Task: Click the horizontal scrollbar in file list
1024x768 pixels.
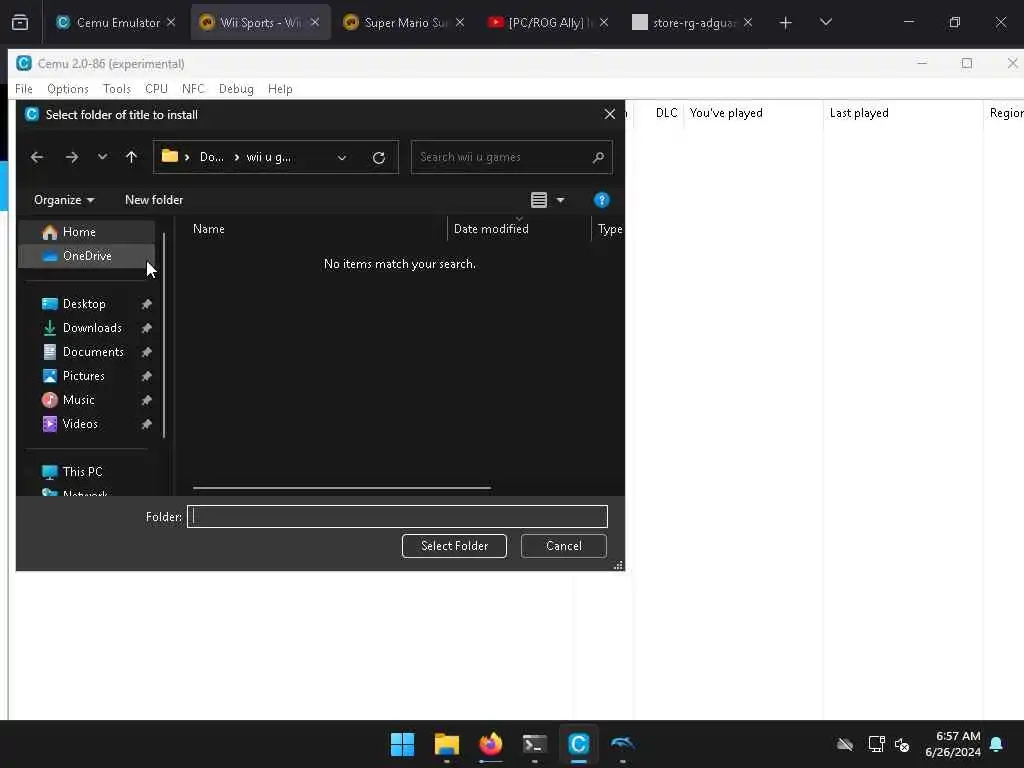Action: coord(342,487)
